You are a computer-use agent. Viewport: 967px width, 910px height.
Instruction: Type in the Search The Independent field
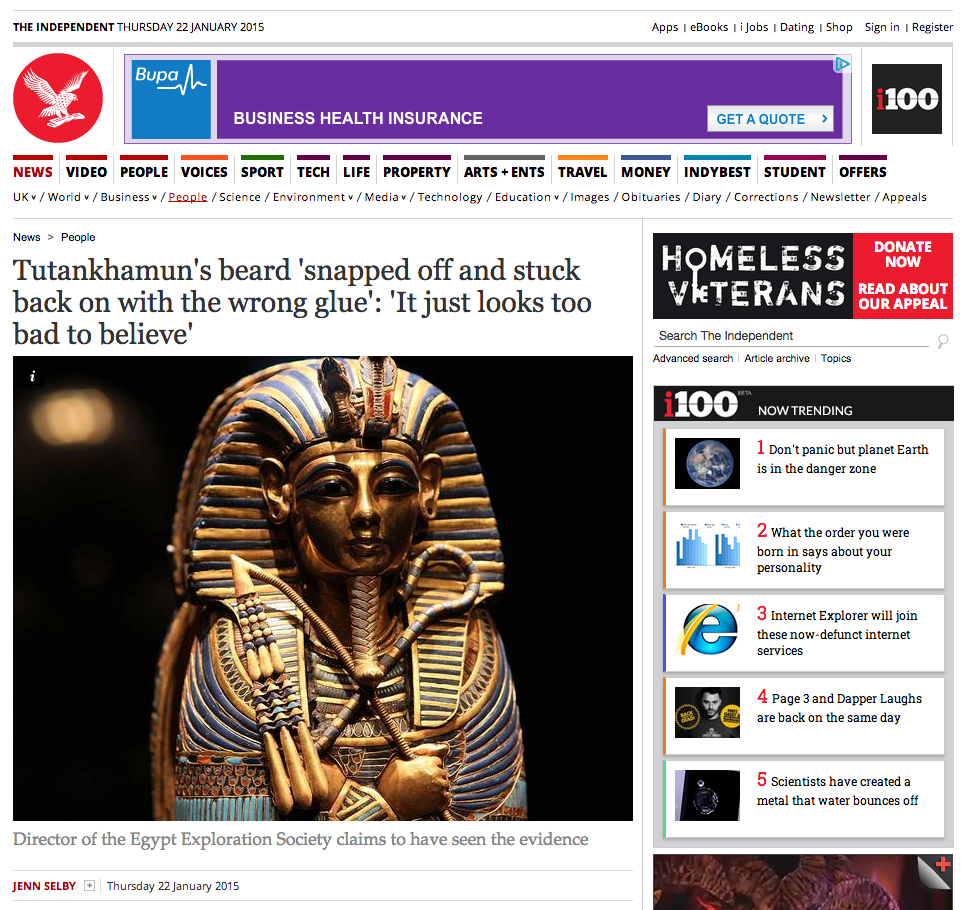pos(790,336)
